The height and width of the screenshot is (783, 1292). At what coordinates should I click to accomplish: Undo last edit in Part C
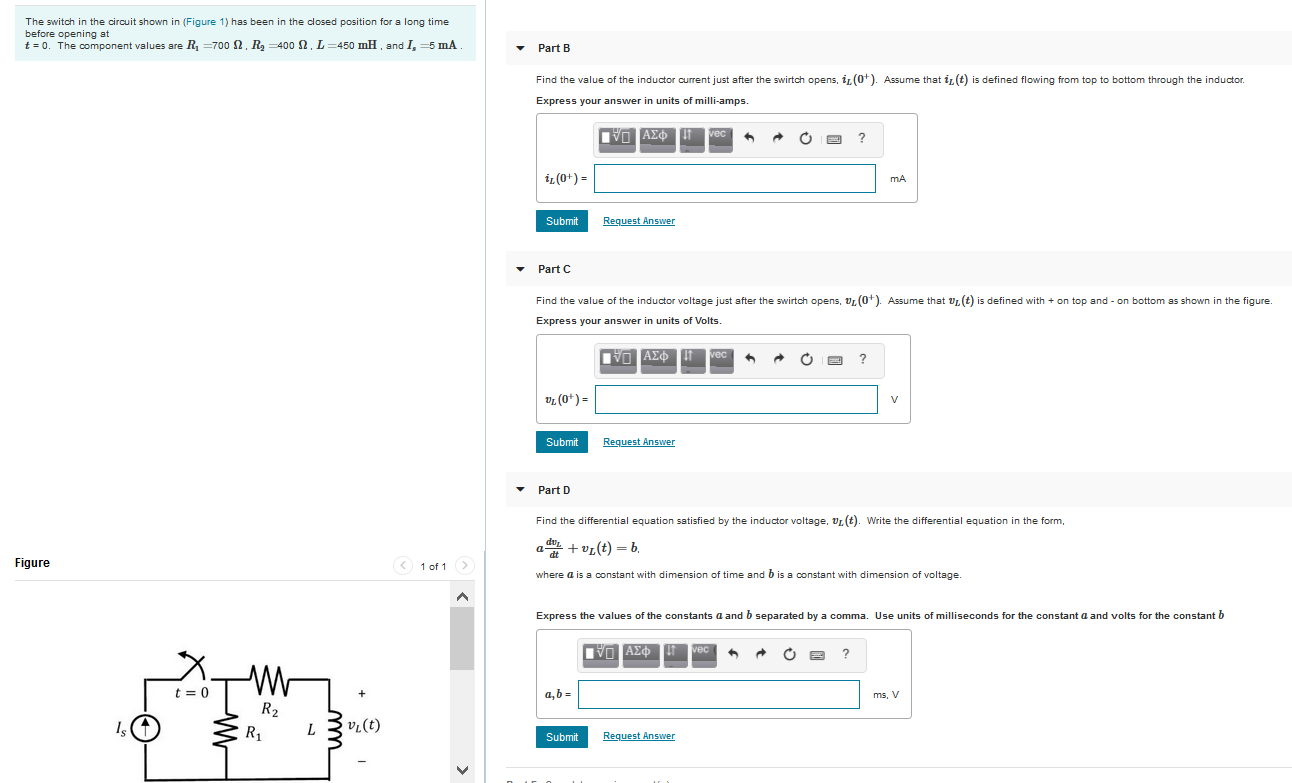pos(749,360)
